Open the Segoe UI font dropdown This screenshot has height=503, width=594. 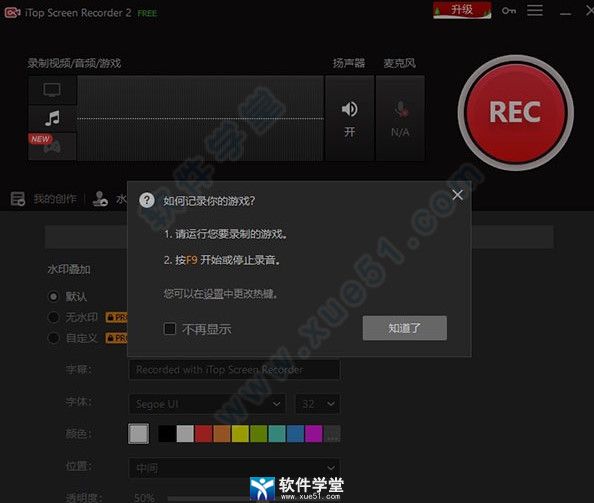(x=207, y=404)
